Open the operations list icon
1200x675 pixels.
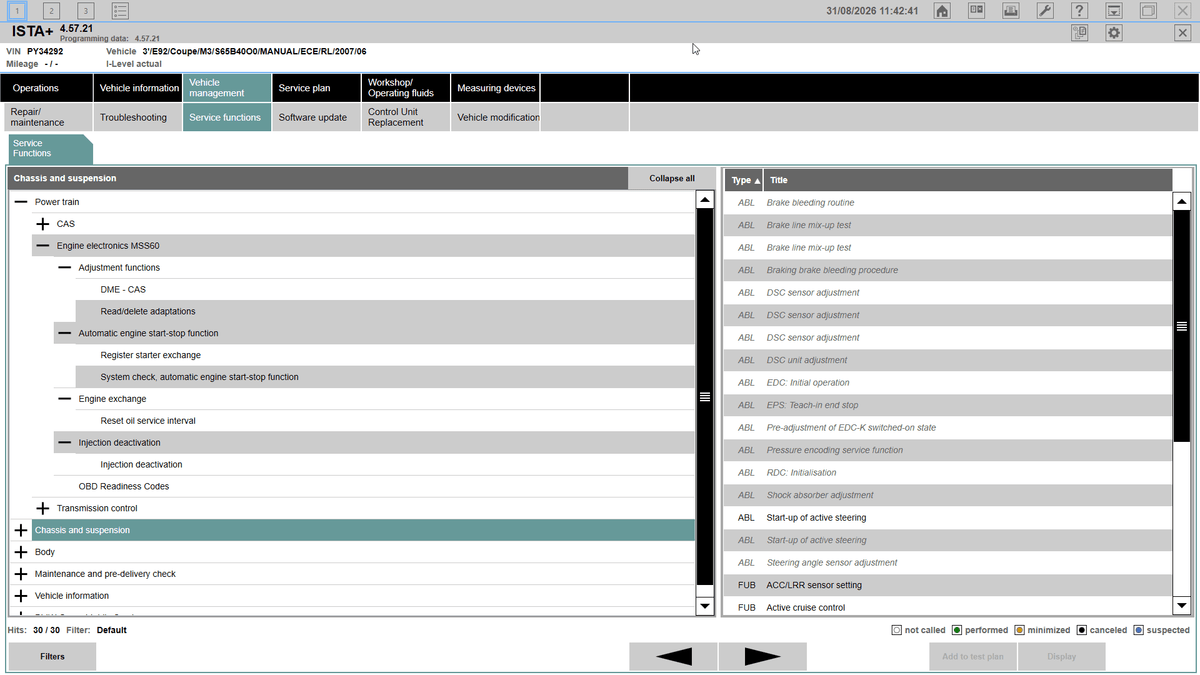120,10
